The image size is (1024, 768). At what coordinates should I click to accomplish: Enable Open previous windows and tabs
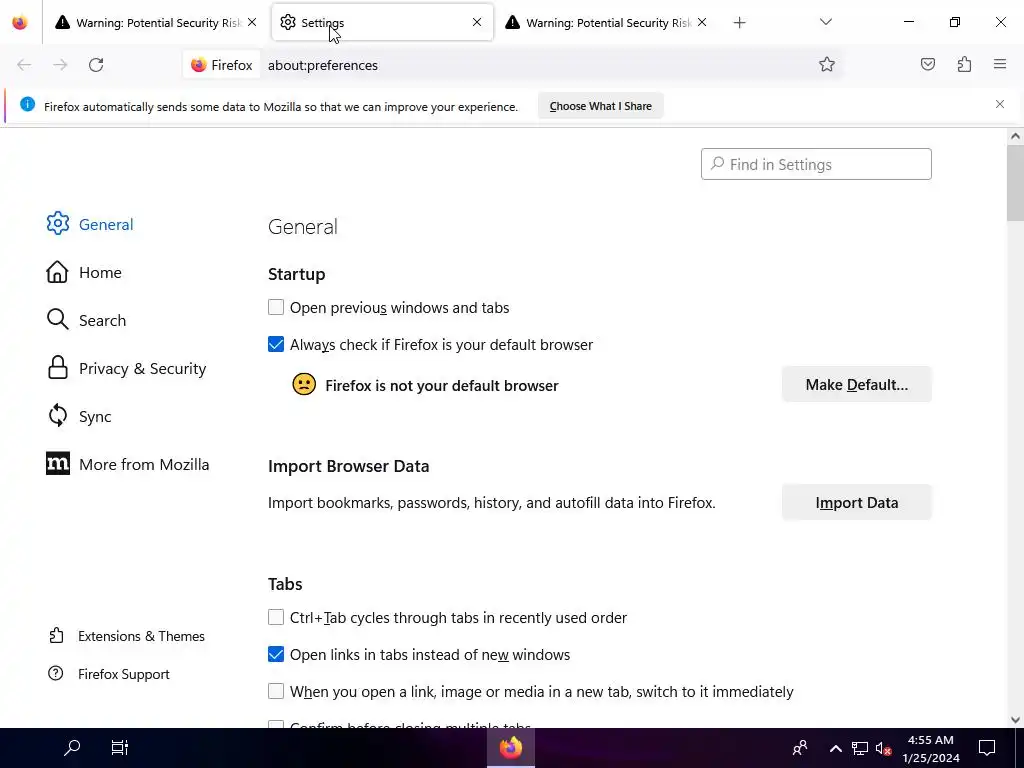point(276,307)
